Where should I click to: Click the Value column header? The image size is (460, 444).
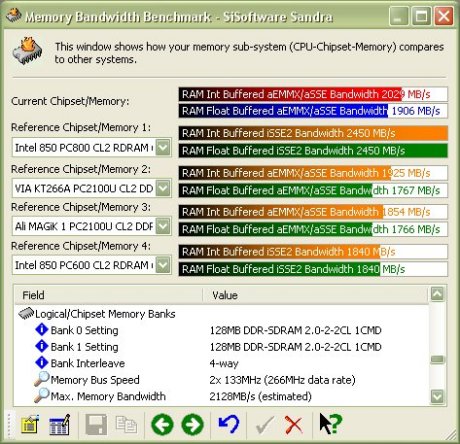[x=315, y=295]
